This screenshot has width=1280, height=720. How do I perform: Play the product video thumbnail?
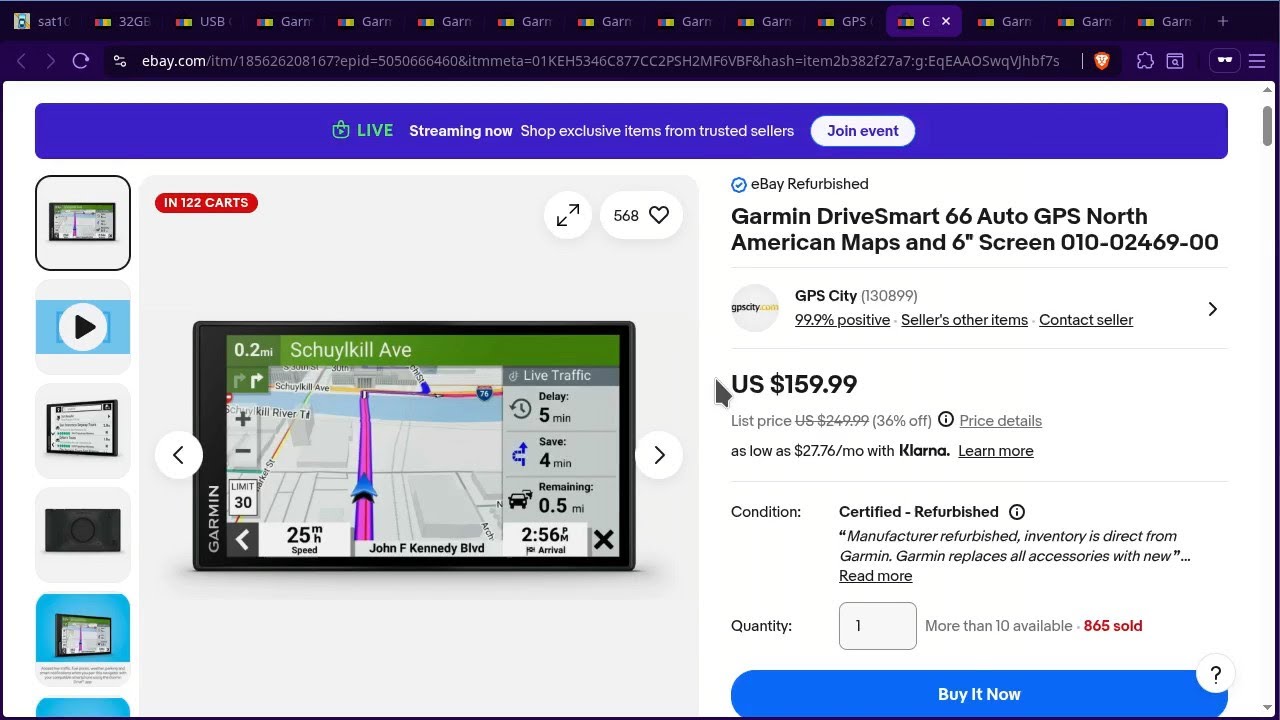83,327
